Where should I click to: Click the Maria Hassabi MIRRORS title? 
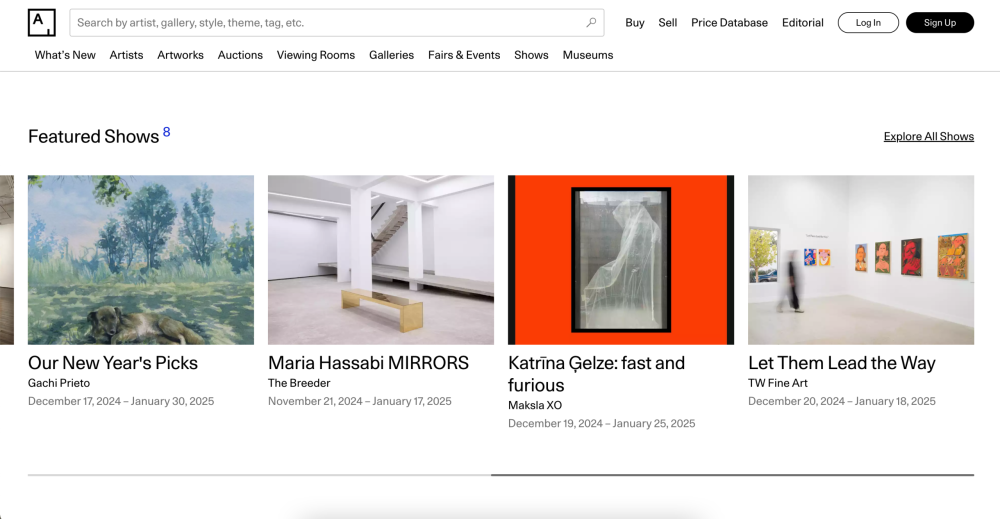tap(368, 363)
